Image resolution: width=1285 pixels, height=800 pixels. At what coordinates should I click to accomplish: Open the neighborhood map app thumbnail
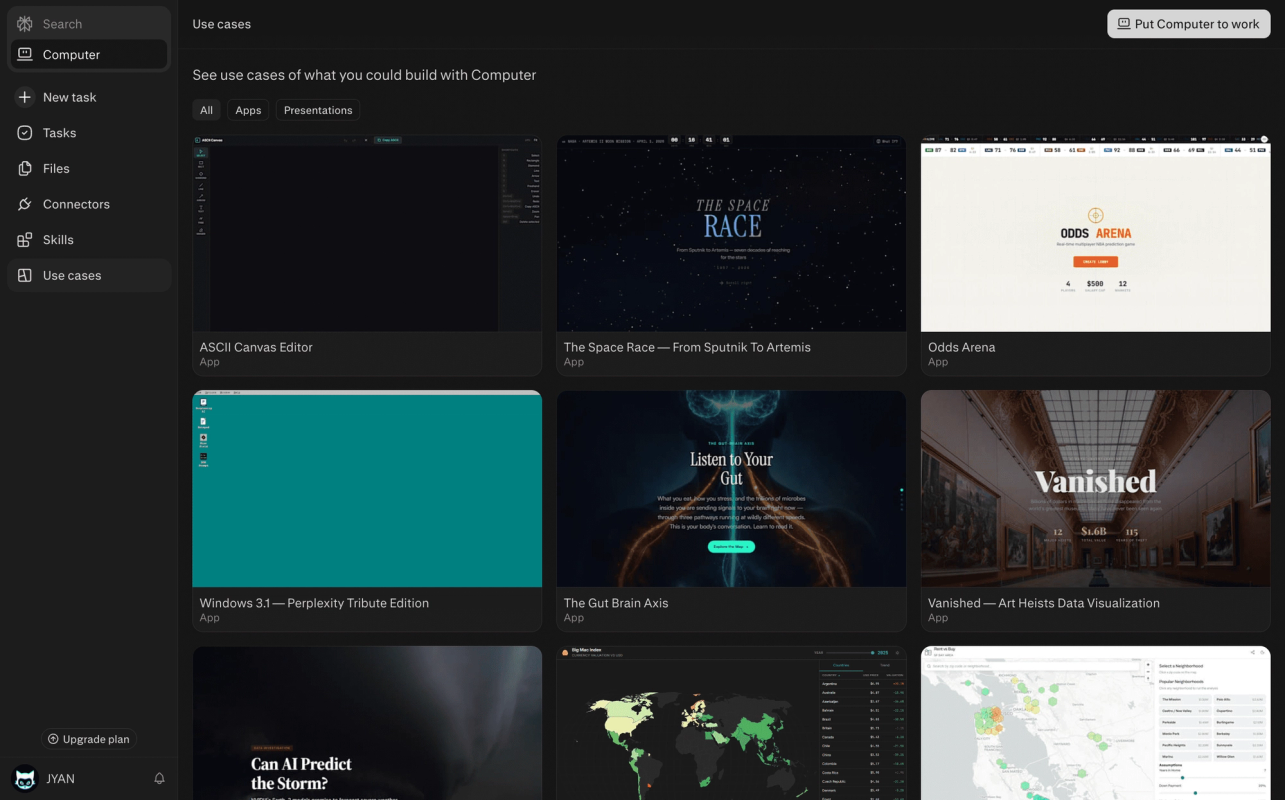(x=1095, y=723)
